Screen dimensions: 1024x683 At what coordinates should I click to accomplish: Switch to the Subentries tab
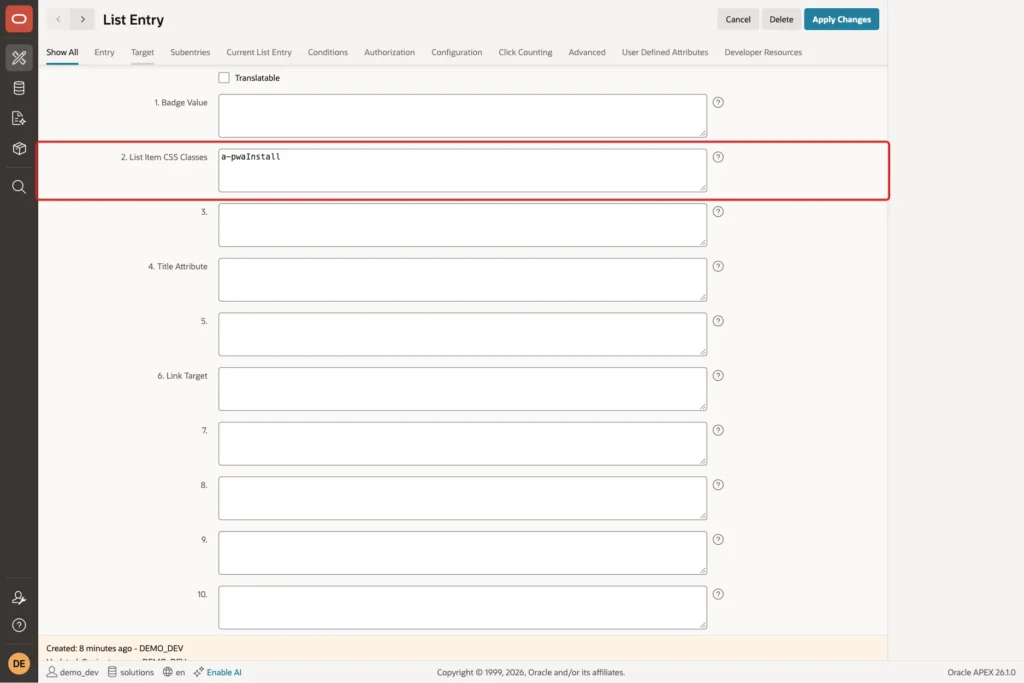pos(190,52)
